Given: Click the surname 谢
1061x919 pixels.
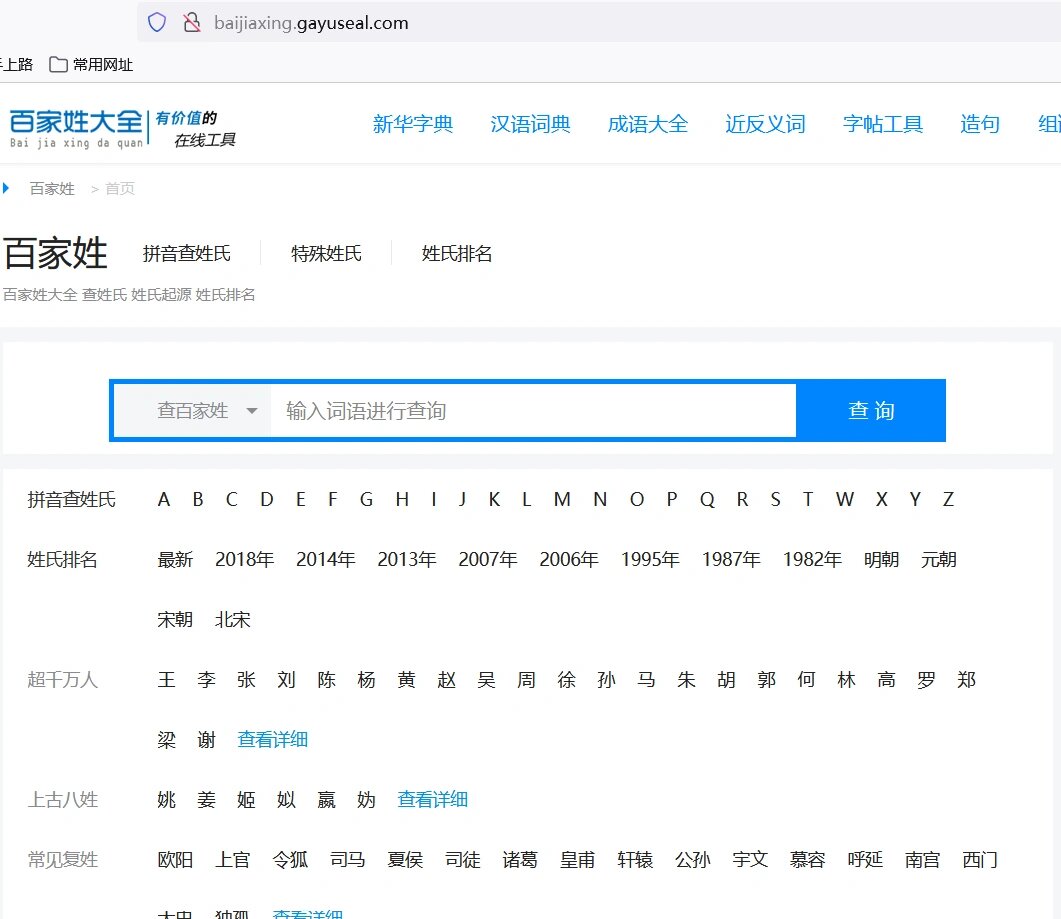Looking at the screenshot, I should (x=206, y=740).
